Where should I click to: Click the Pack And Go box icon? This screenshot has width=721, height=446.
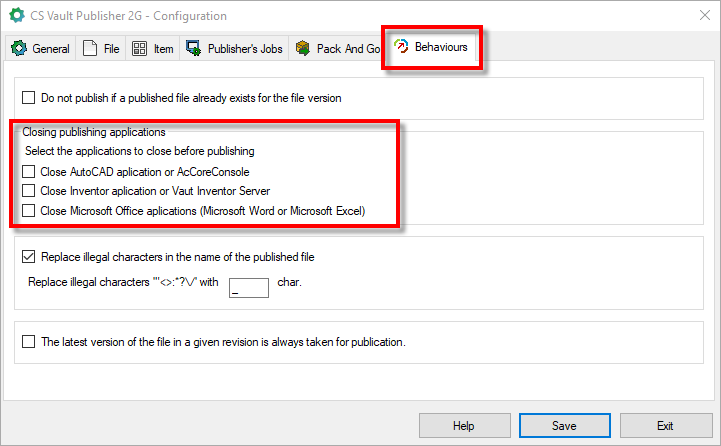pos(303,49)
